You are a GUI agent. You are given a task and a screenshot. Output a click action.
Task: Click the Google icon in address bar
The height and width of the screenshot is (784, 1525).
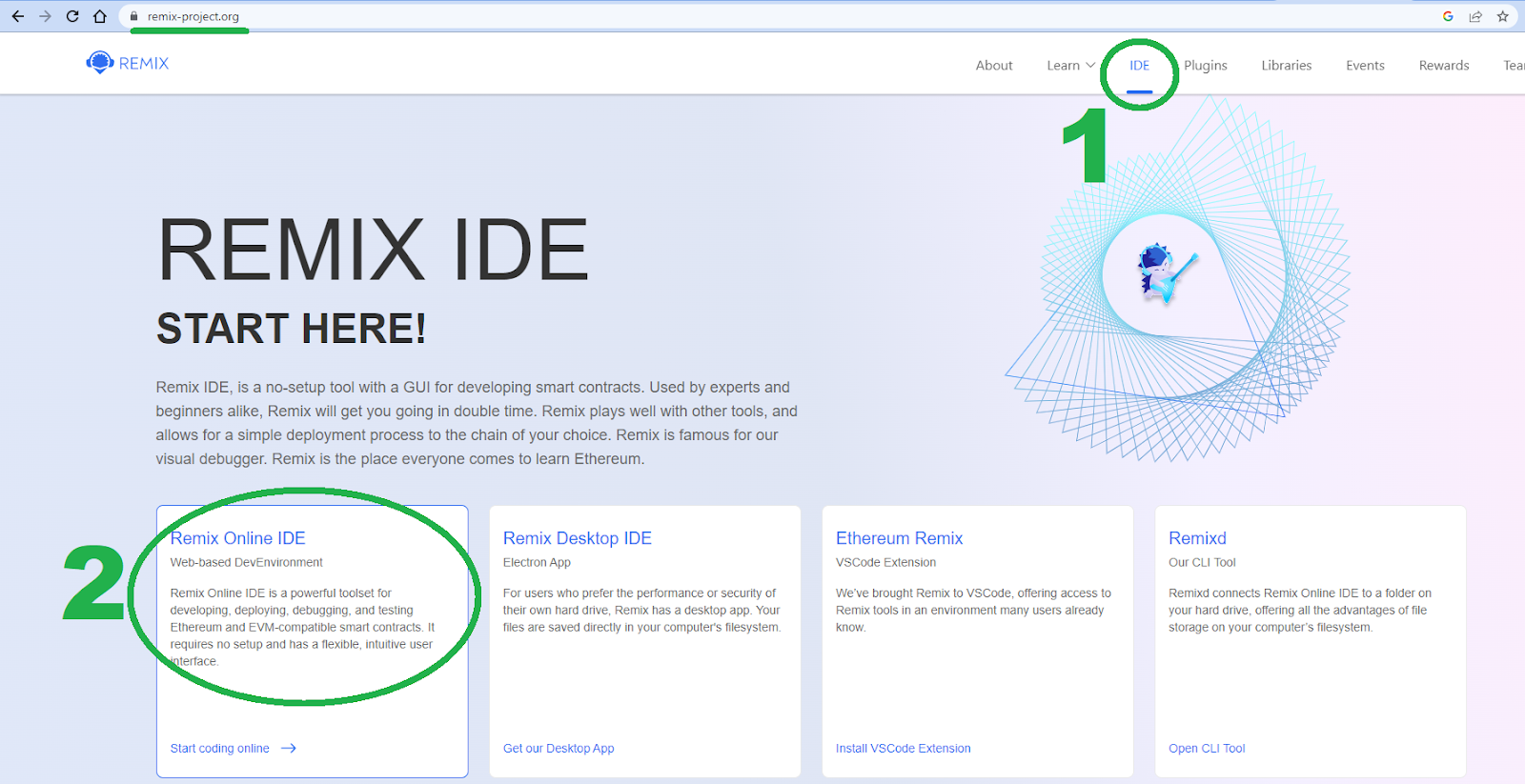(x=1448, y=16)
